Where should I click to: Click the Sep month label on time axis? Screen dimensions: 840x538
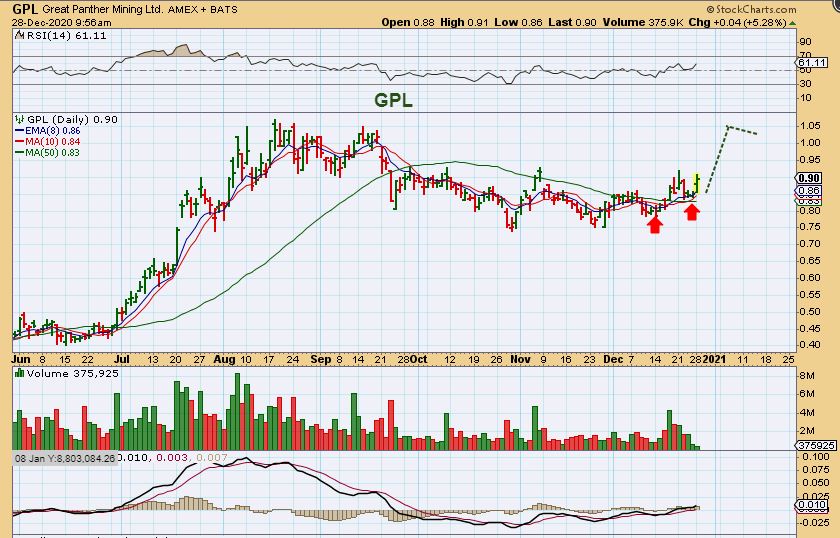321,359
